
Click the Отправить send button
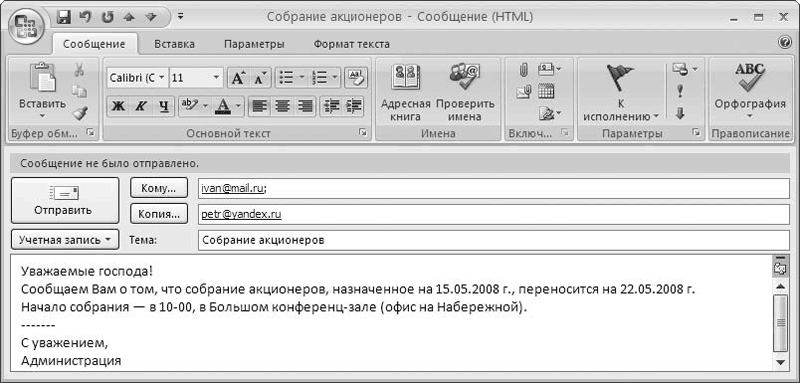(65, 200)
